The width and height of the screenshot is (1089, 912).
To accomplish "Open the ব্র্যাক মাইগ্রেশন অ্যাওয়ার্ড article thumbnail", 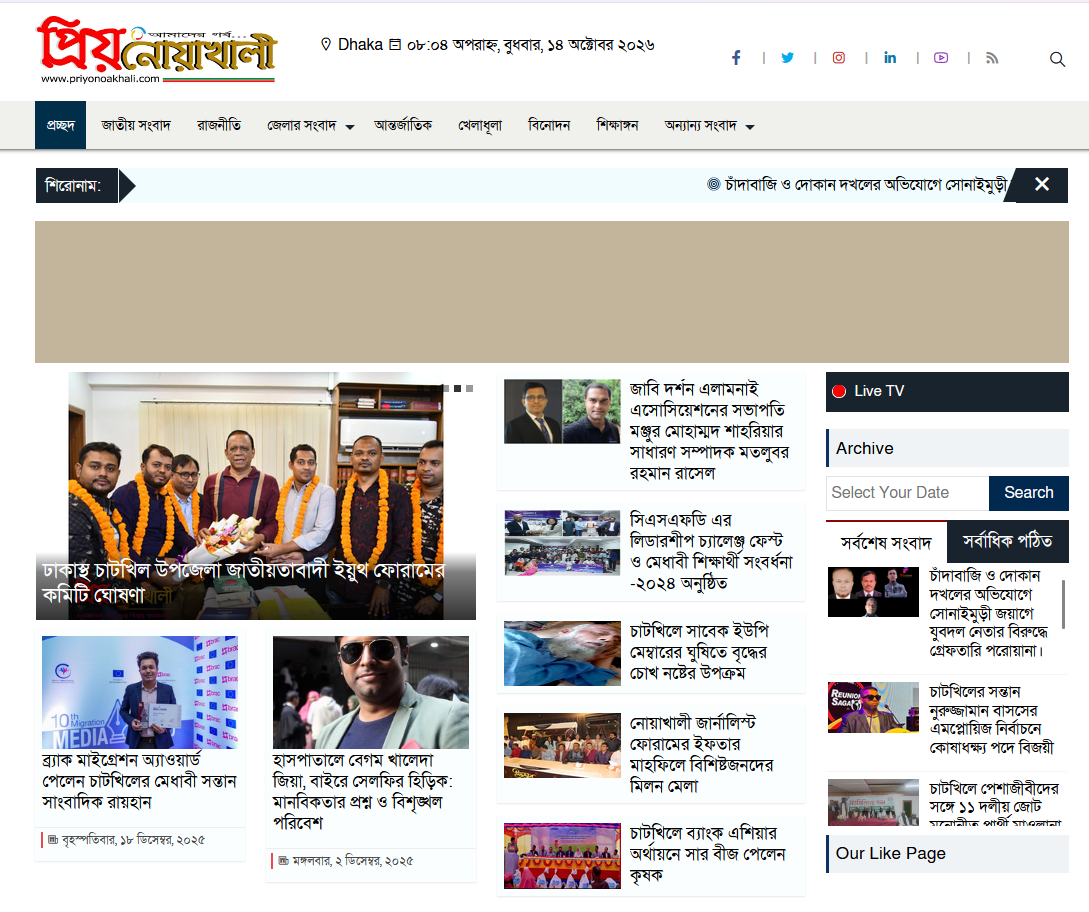I will [140, 693].
